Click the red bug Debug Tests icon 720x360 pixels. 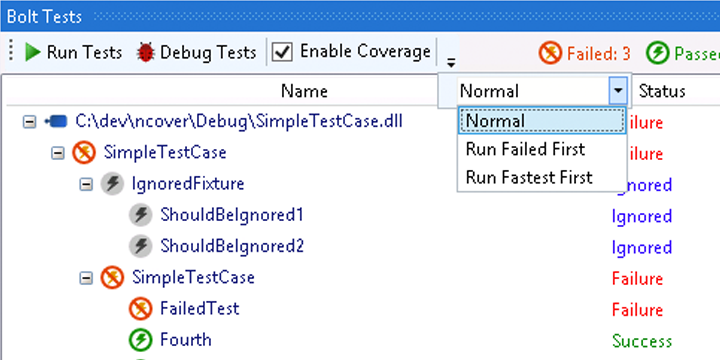[x=146, y=52]
